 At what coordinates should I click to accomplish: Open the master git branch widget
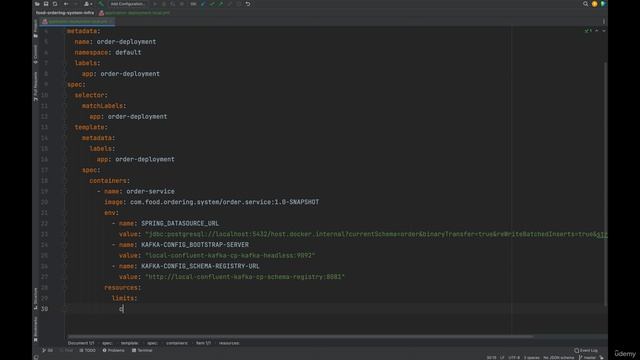click(587, 358)
